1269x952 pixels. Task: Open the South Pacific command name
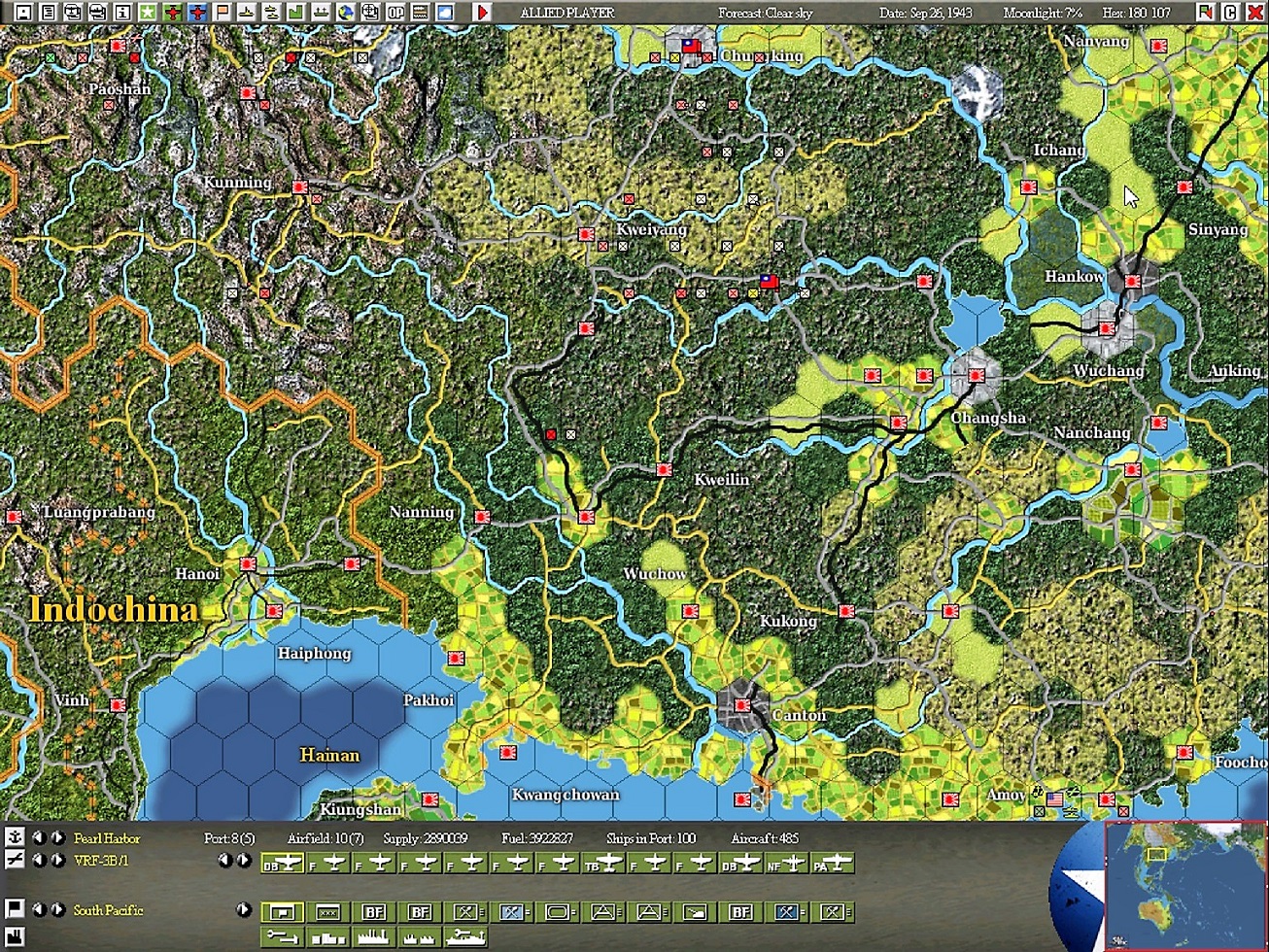point(109,910)
